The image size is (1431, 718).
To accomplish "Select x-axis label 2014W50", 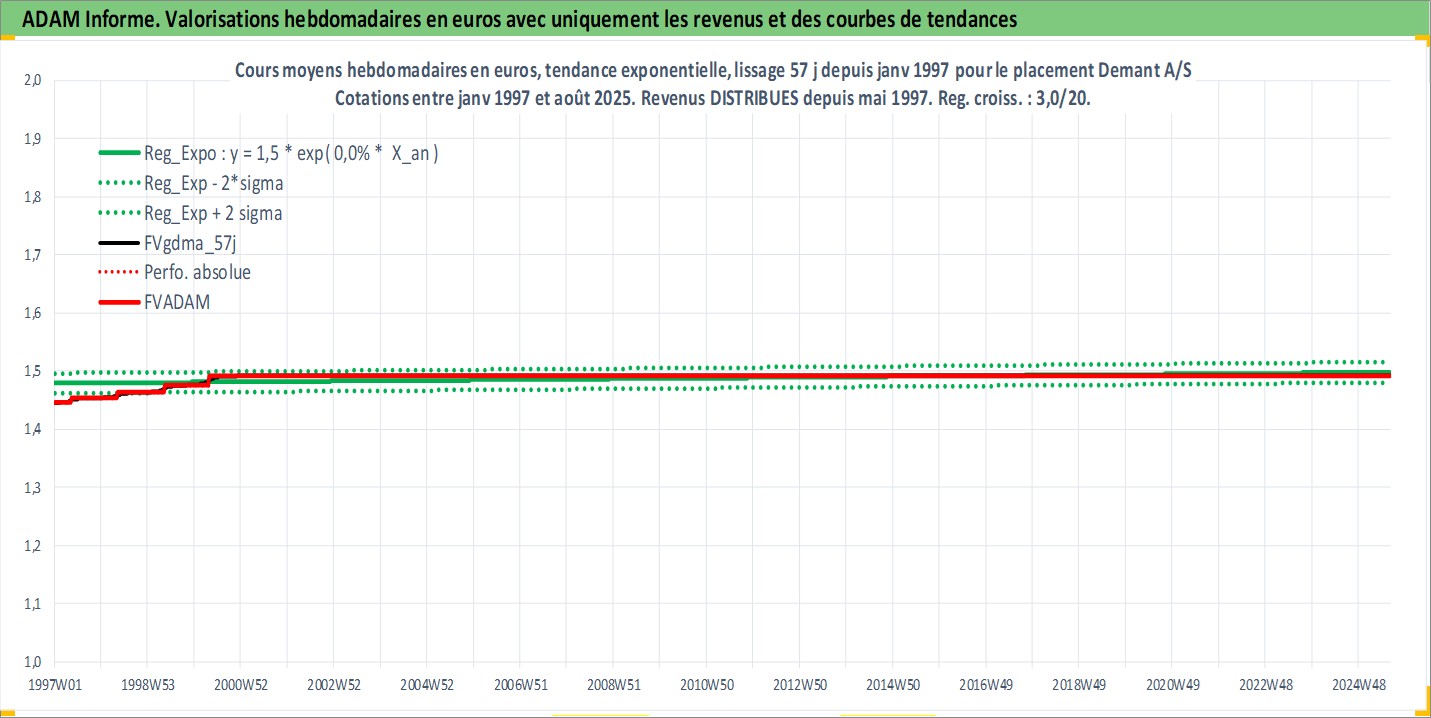I will [893, 685].
